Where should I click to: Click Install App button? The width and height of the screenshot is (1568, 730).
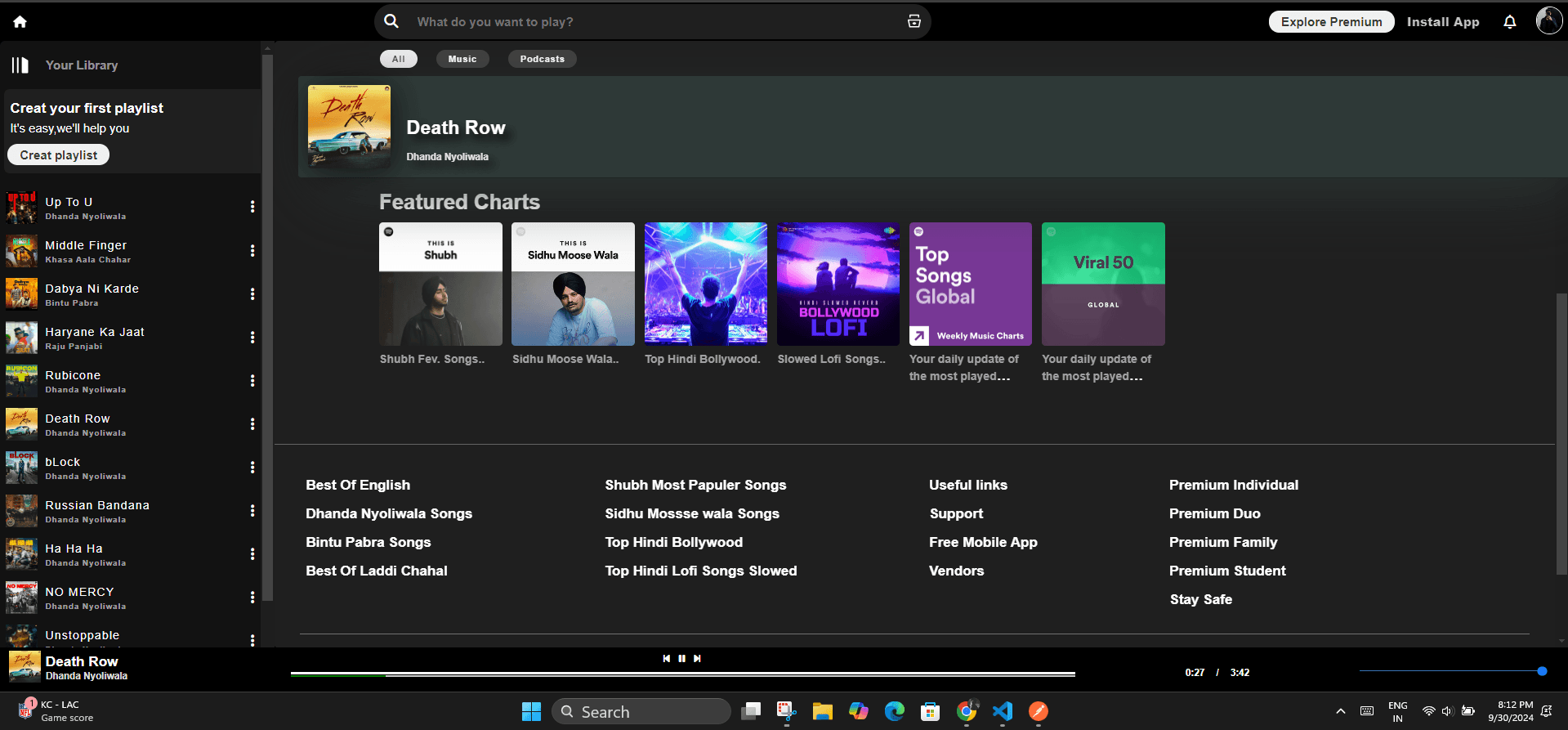[x=1443, y=22]
